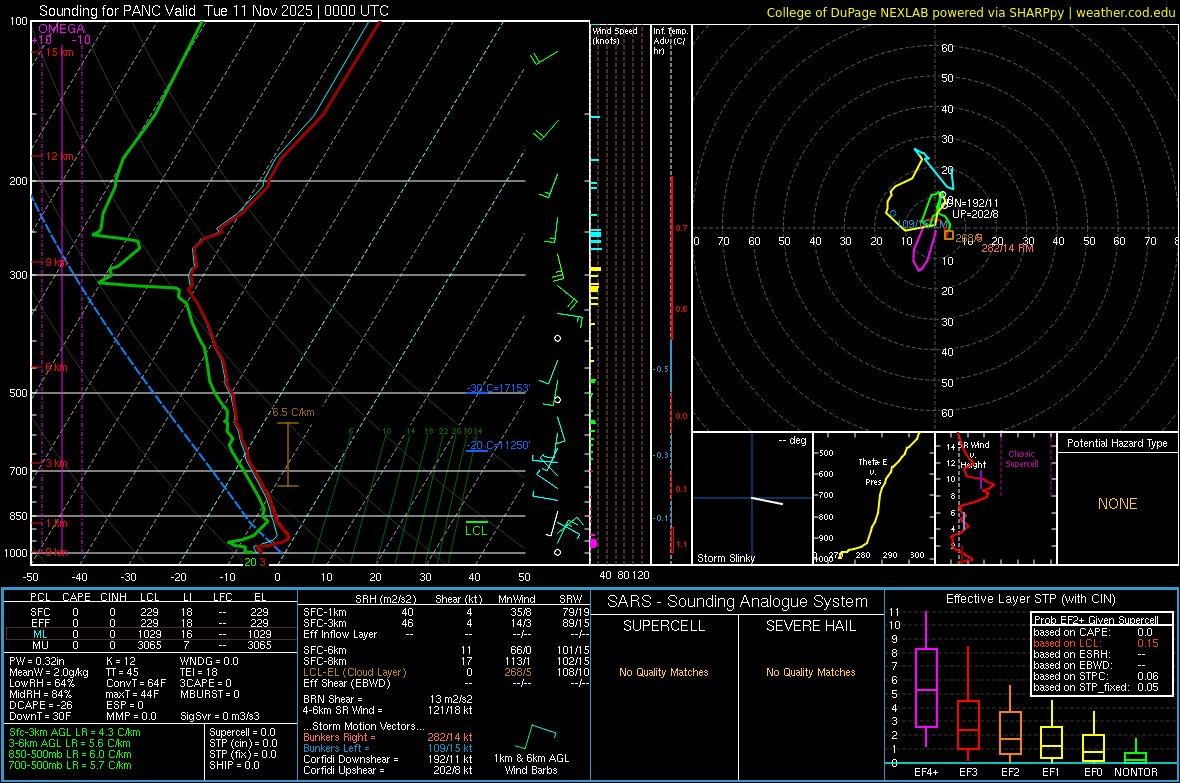Click the Theta-E v. Pres label
The width and height of the screenshot is (1180, 783).
[873, 472]
